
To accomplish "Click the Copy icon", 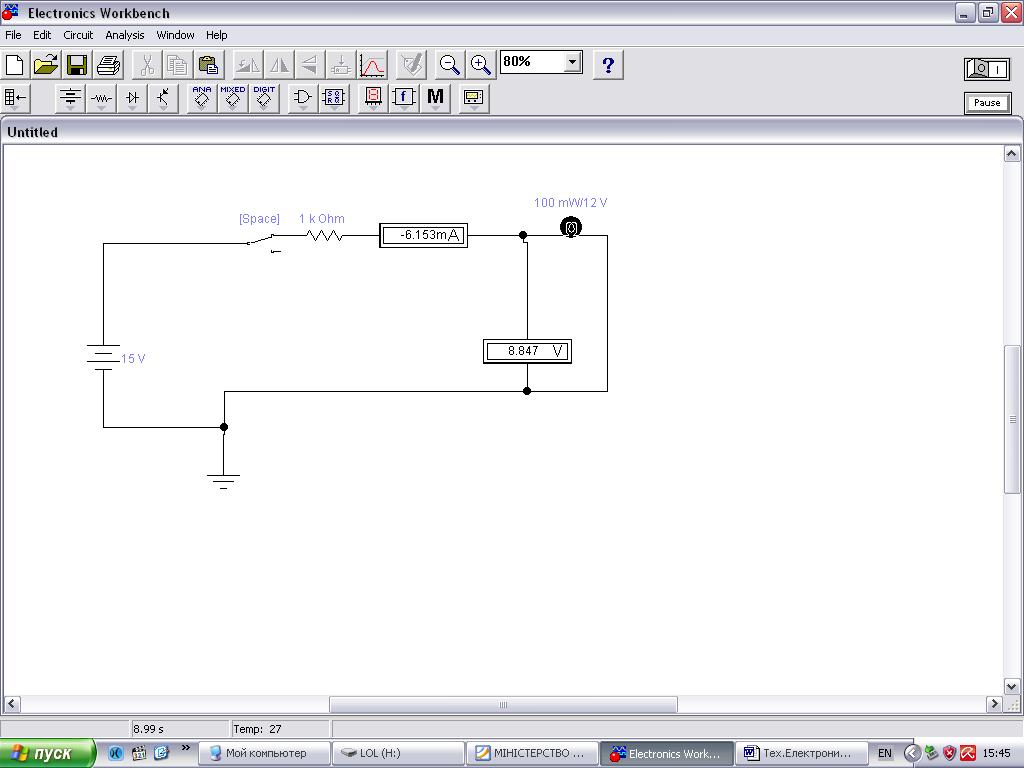I will 178,65.
